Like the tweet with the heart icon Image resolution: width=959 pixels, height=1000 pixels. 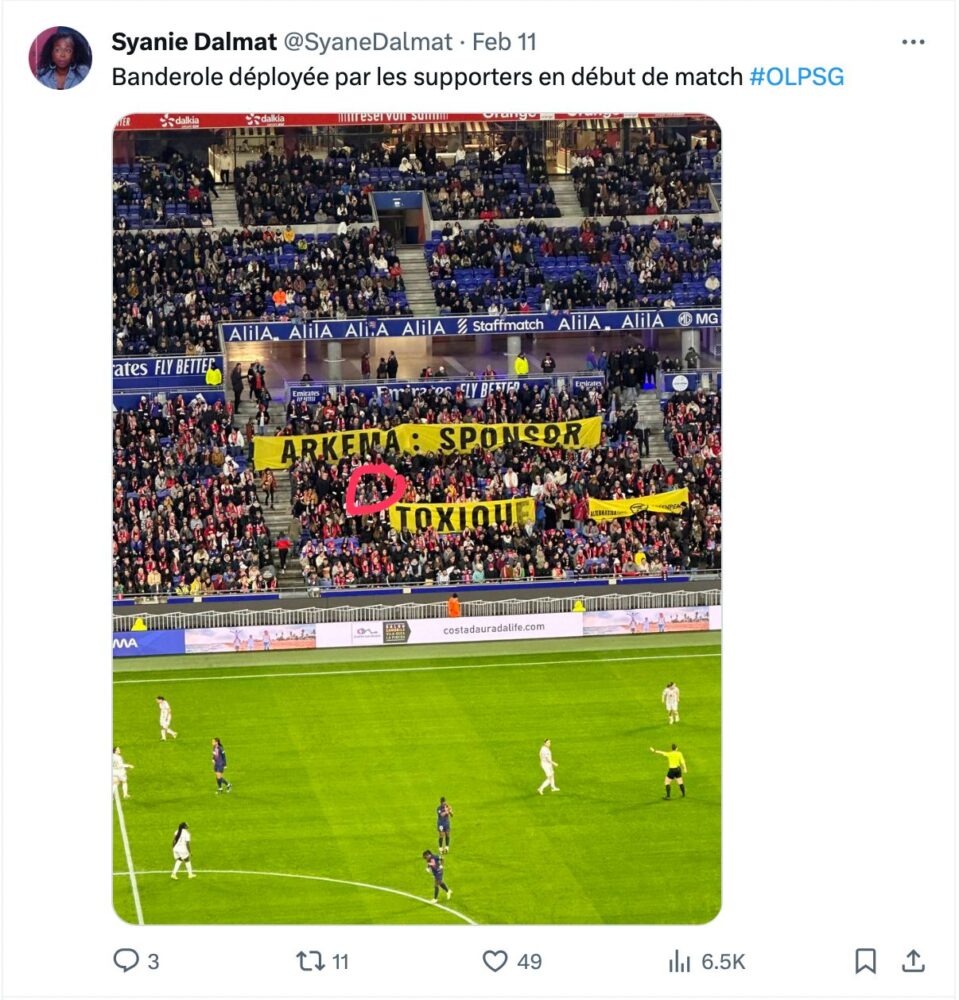(x=495, y=960)
